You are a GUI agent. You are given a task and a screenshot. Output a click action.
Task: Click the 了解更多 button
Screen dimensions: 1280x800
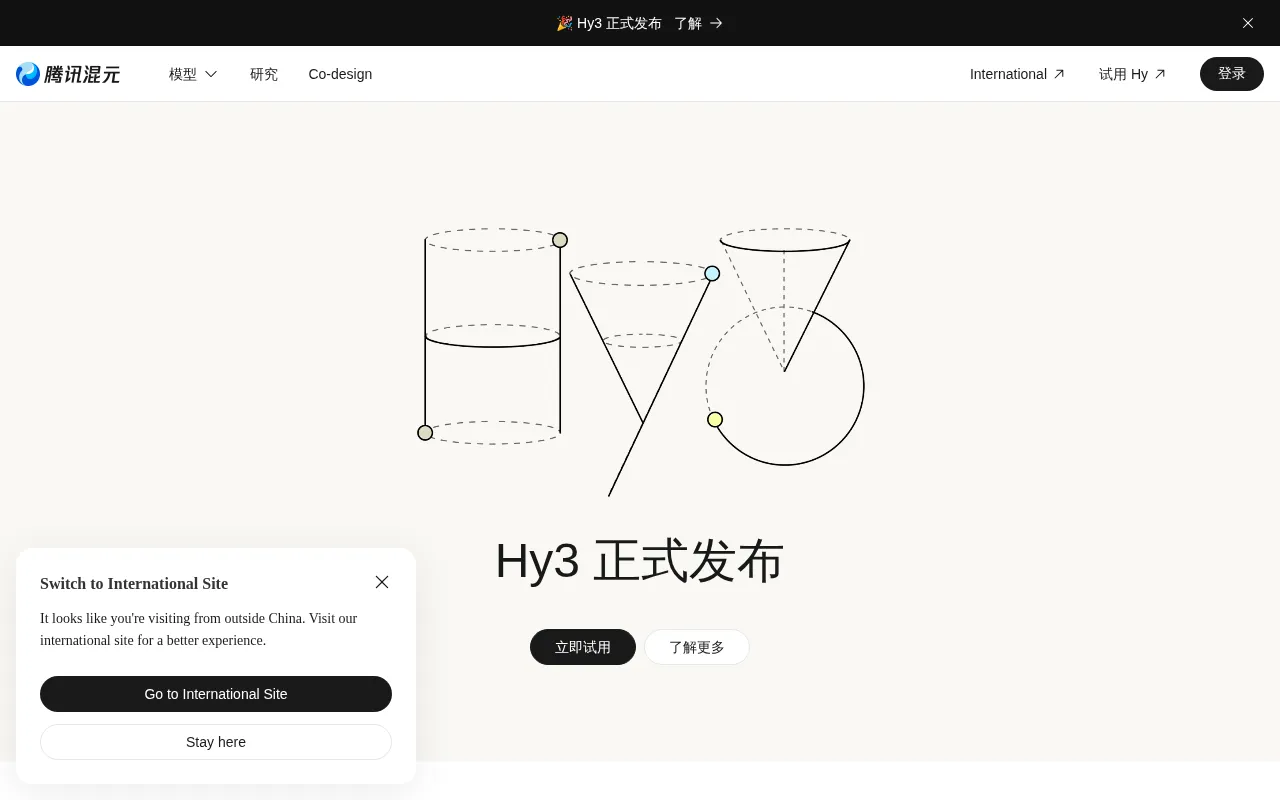tap(697, 647)
